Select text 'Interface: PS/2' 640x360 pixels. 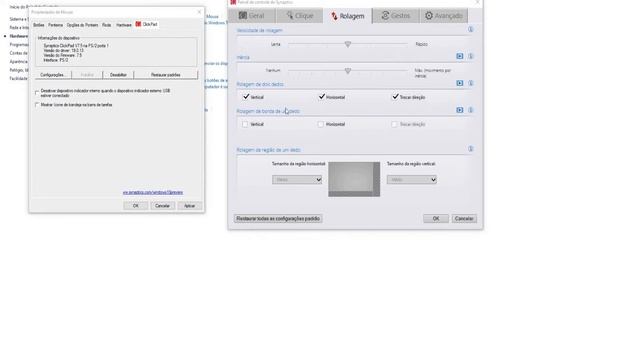[56, 60]
